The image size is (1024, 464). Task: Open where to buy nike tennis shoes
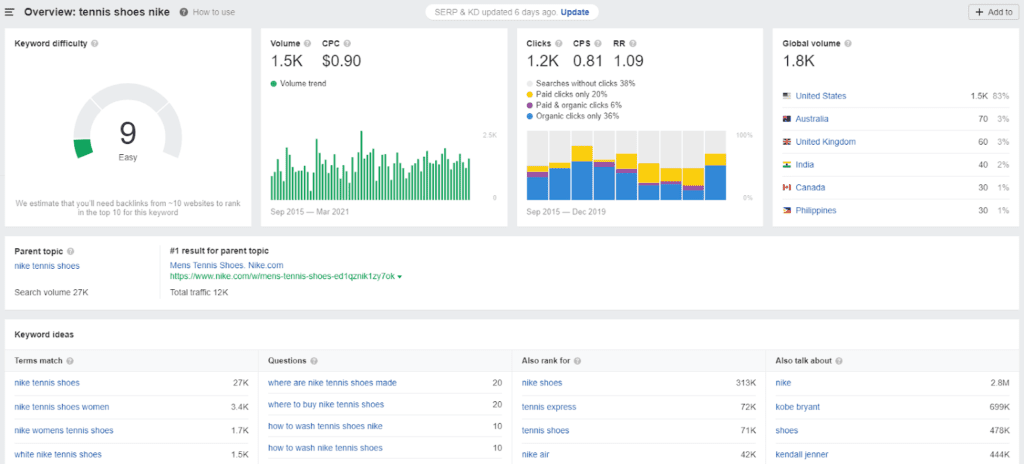(326, 405)
